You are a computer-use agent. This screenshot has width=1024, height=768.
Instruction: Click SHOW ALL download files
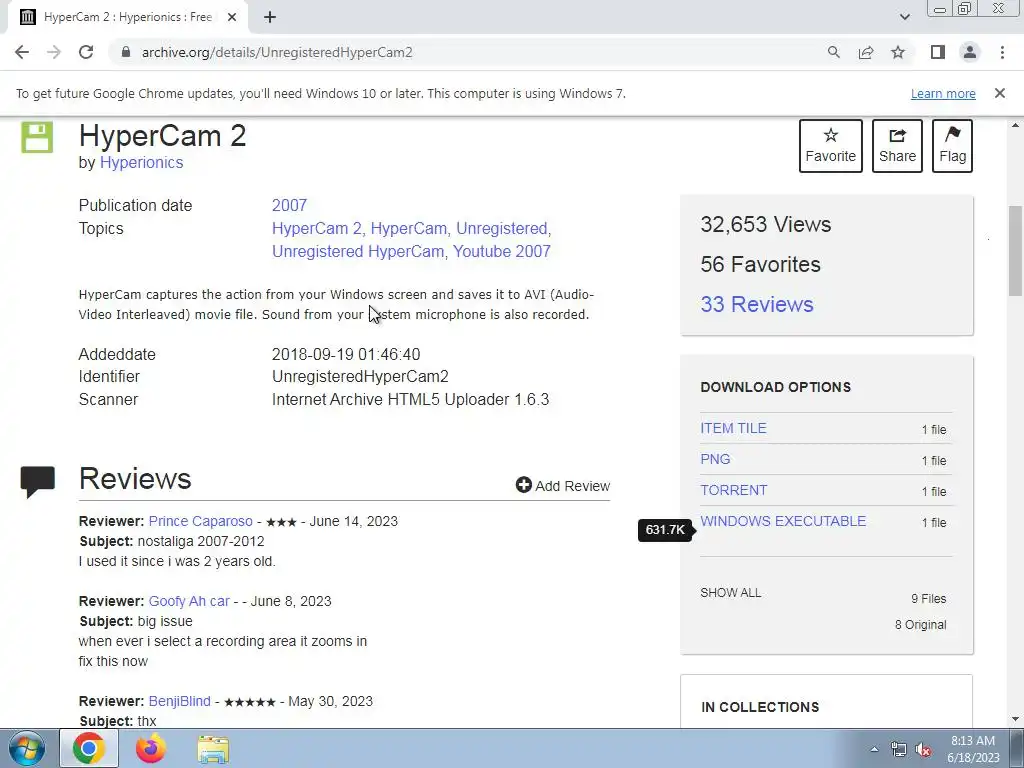click(730, 593)
